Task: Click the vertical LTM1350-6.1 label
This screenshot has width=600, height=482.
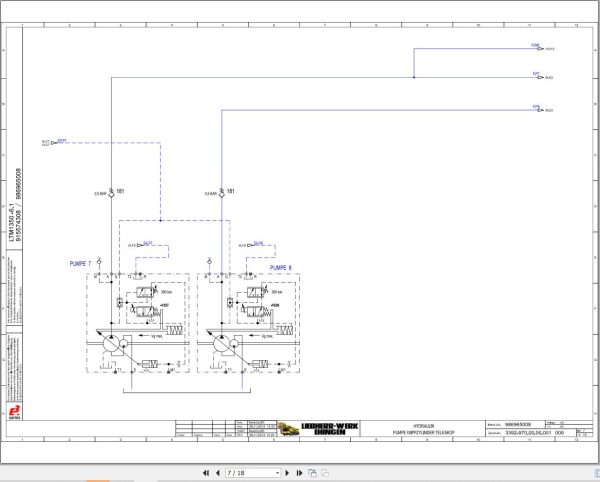Action: tap(11, 222)
